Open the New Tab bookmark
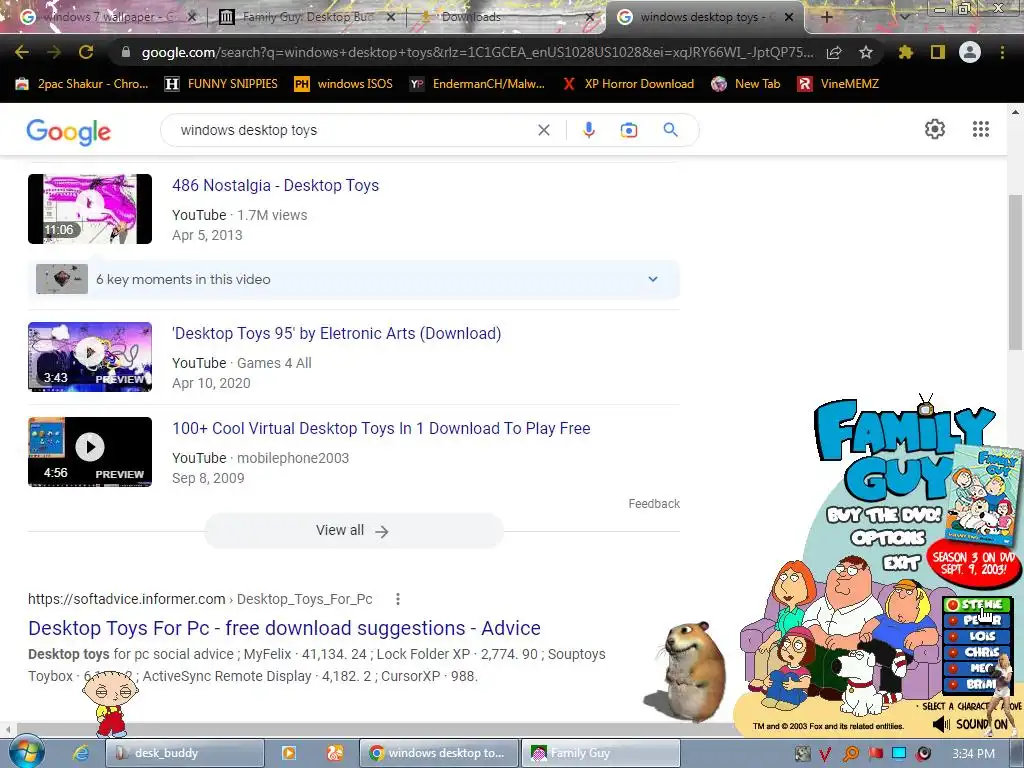1024x768 pixels. [x=745, y=84]
